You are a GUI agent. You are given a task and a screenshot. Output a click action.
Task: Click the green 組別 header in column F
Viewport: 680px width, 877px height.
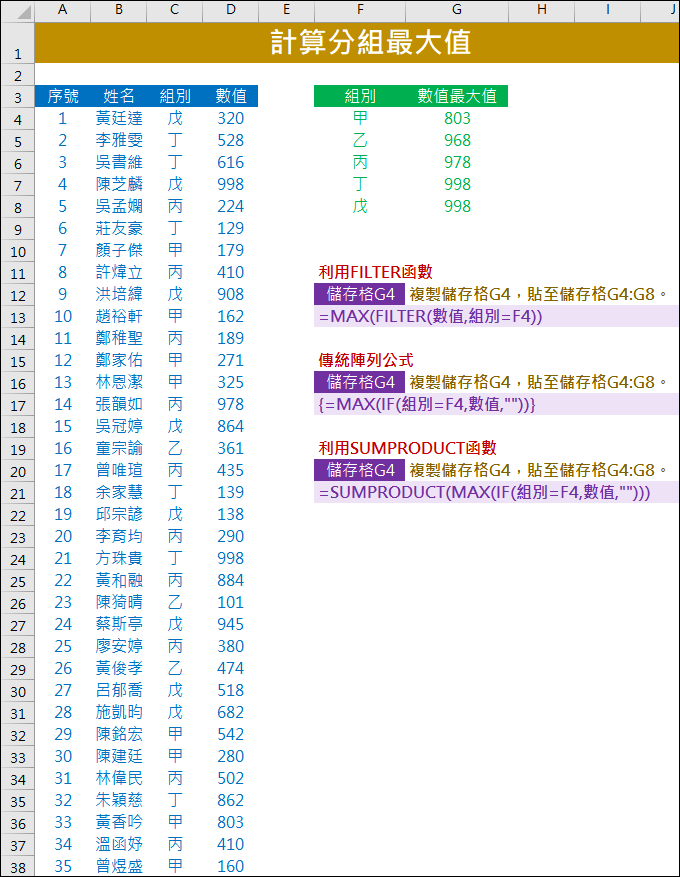pos(360,96)
